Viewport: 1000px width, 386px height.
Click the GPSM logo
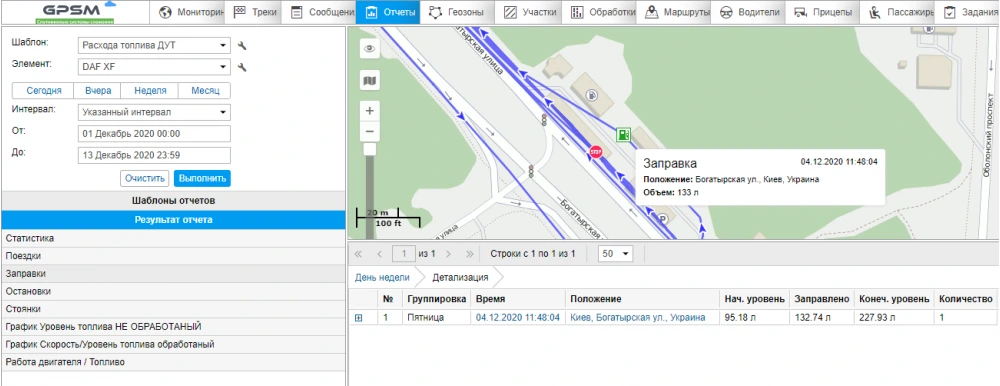[x=75, y=12]
